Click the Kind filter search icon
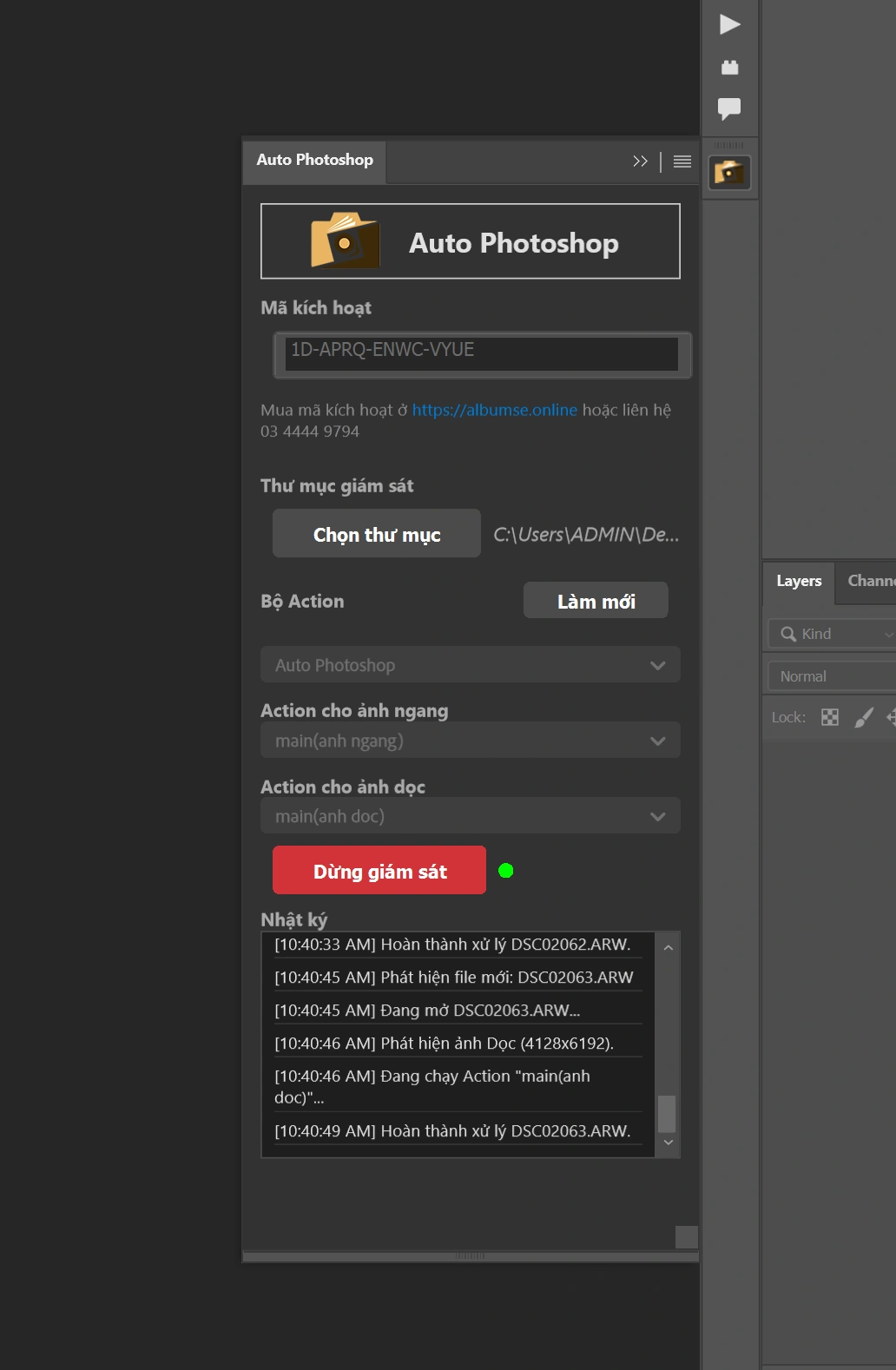This screenshot has width=896, height=1370. tap(788, 634)
